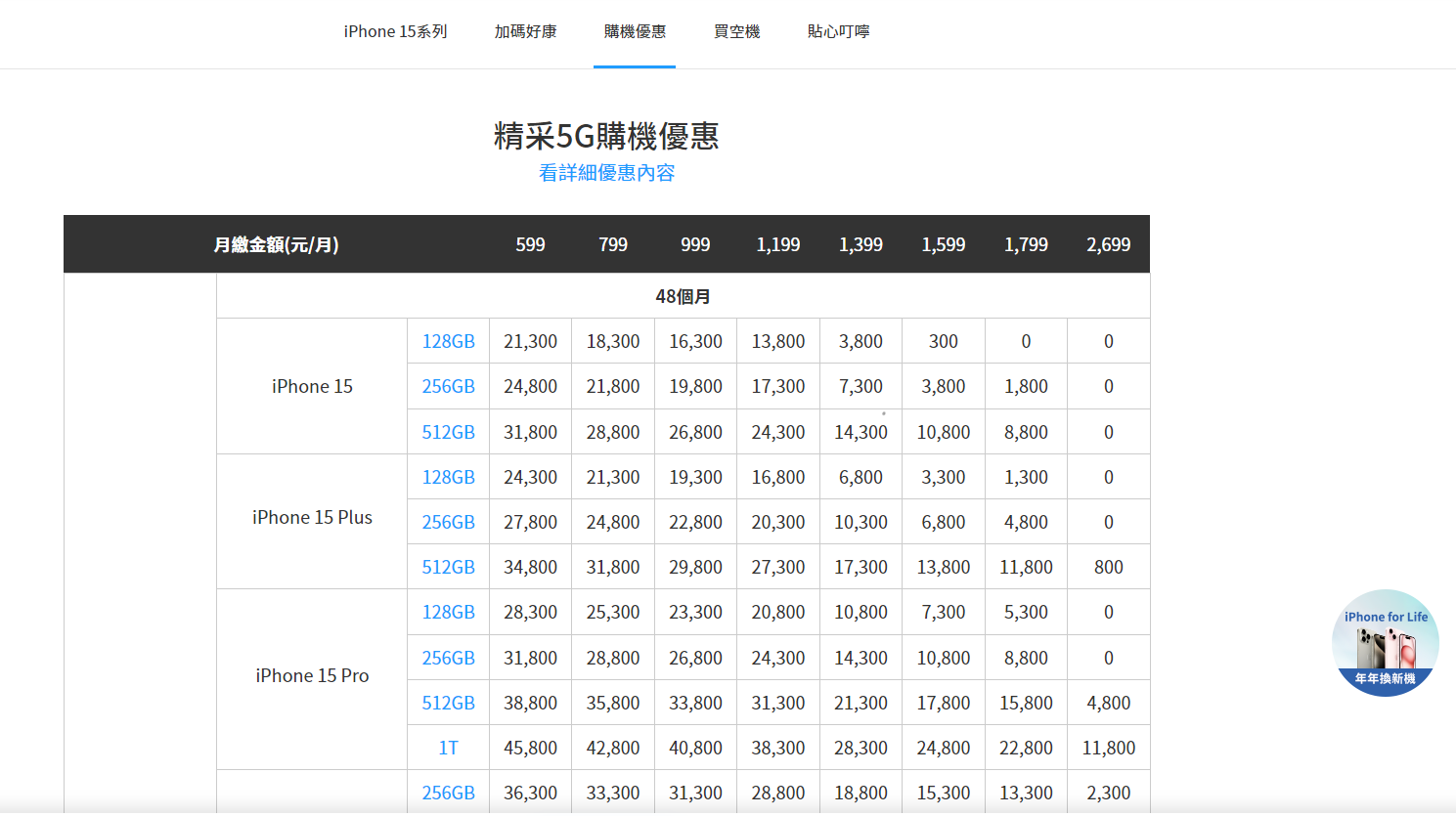This screenshot has height=816, width=1456.
Task: Click iPhone 15 Plus 512GB price 34,800
Action: tap(530, 567)
